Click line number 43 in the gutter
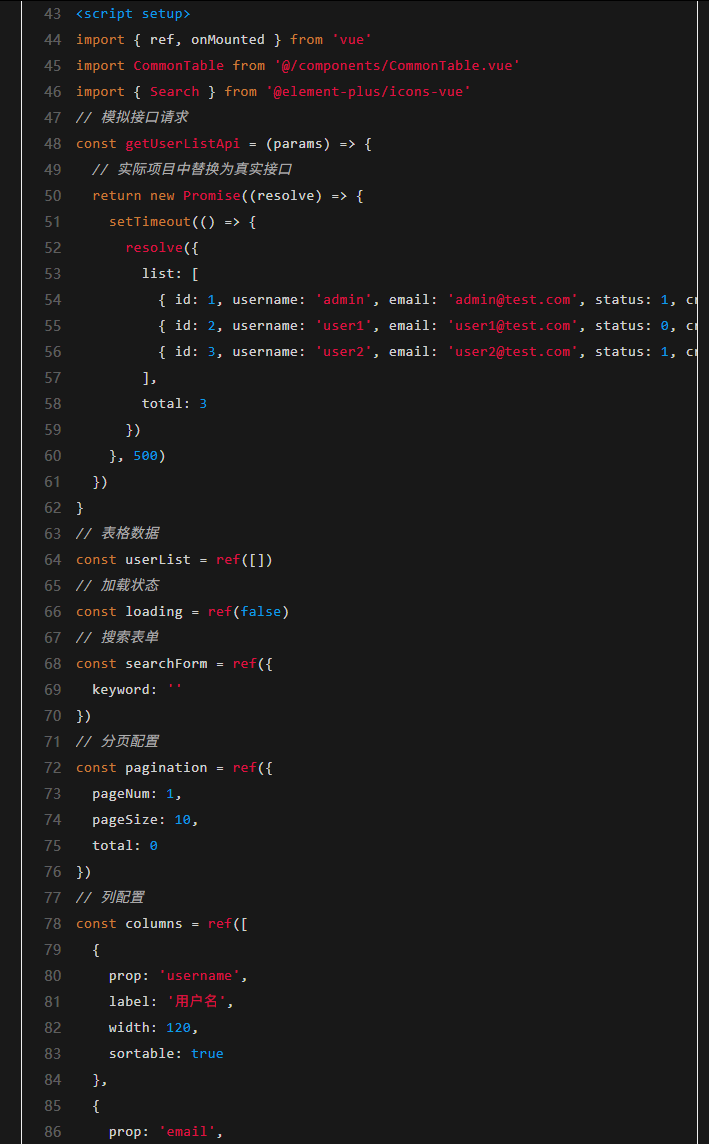This screenshot has width=709, height=1144. pos(52,14)
